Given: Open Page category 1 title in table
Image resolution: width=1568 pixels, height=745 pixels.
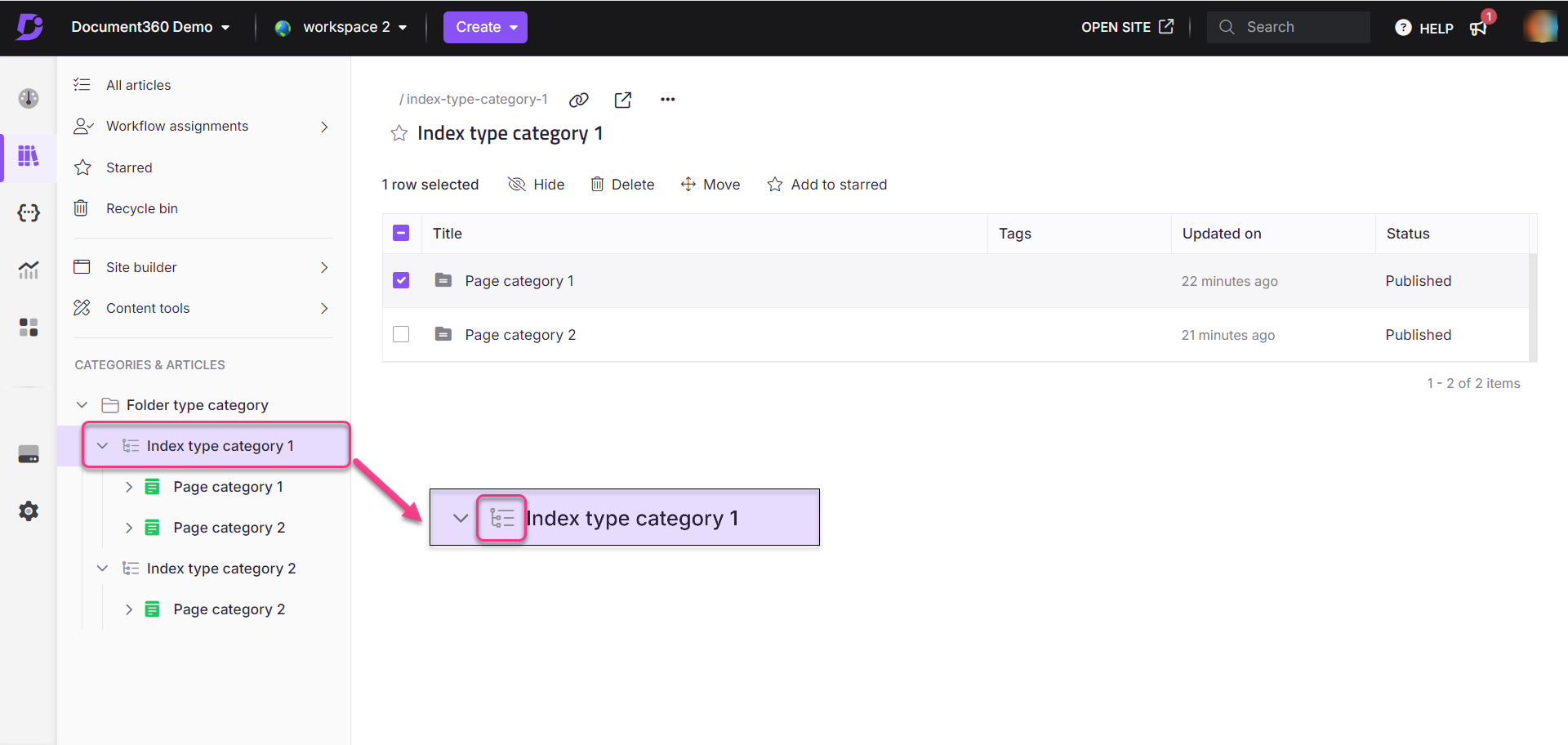Looking at the screenshot, I should coord(519,281).
